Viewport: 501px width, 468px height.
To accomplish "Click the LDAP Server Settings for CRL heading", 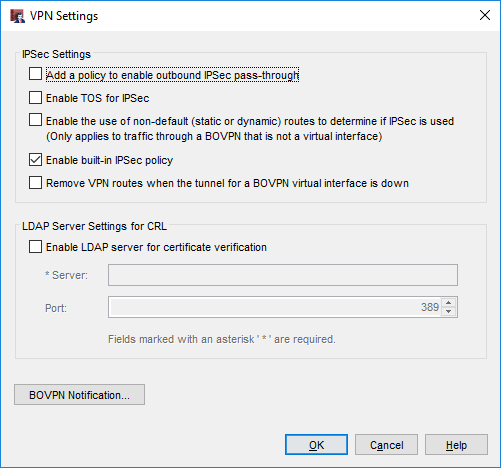I will click(x=94, y=226).
